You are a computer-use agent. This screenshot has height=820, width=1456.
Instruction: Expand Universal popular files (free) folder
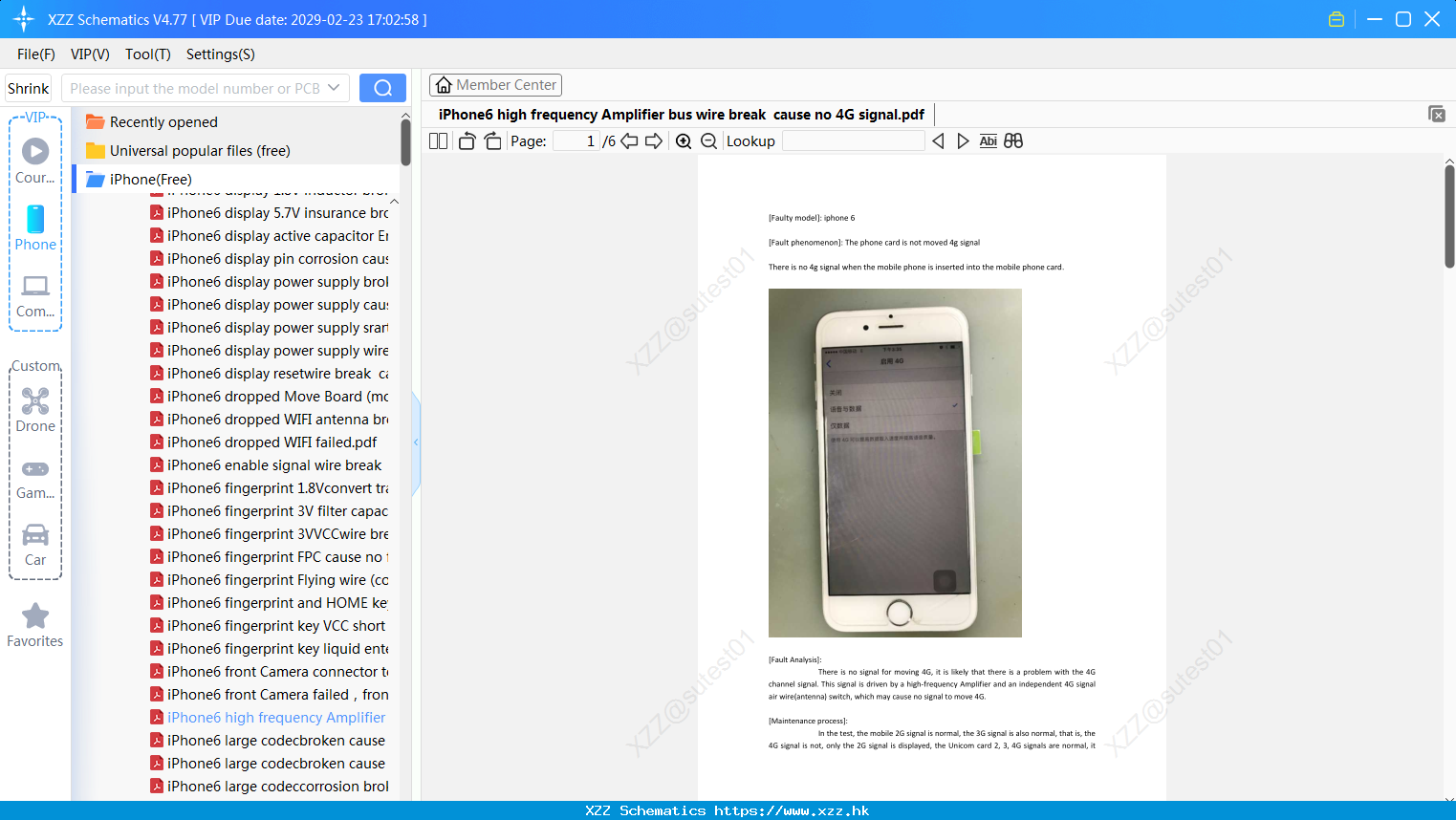[x=189, y=151]
